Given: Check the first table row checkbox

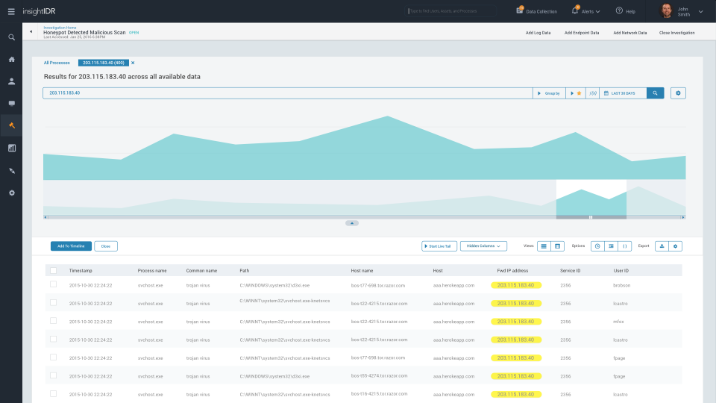Looking at the screenshot, I should [53, 284].
